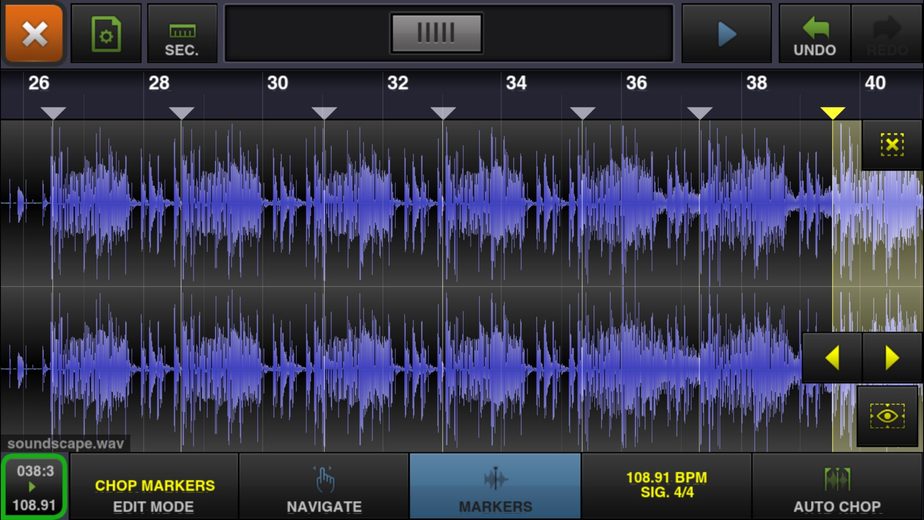Switch the ruler units with SEC. button
924x520 pixels.
click(x=182, y=34)
